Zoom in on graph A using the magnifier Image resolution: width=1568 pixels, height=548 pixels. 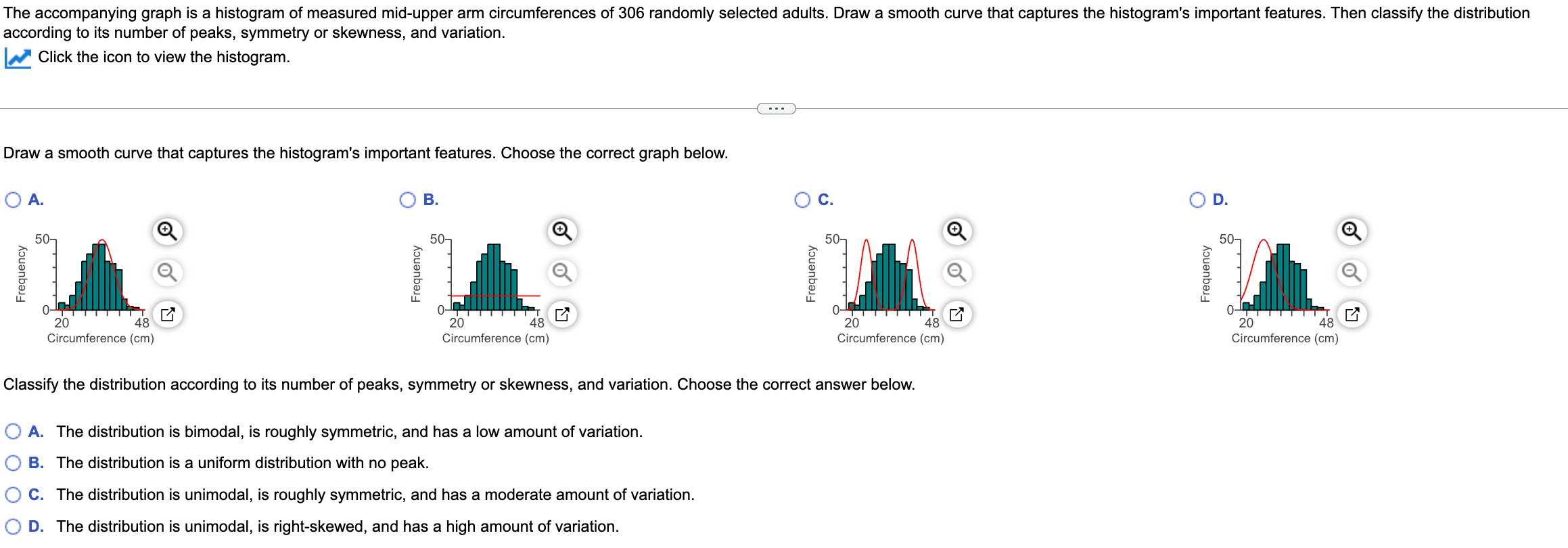[167, 231]
